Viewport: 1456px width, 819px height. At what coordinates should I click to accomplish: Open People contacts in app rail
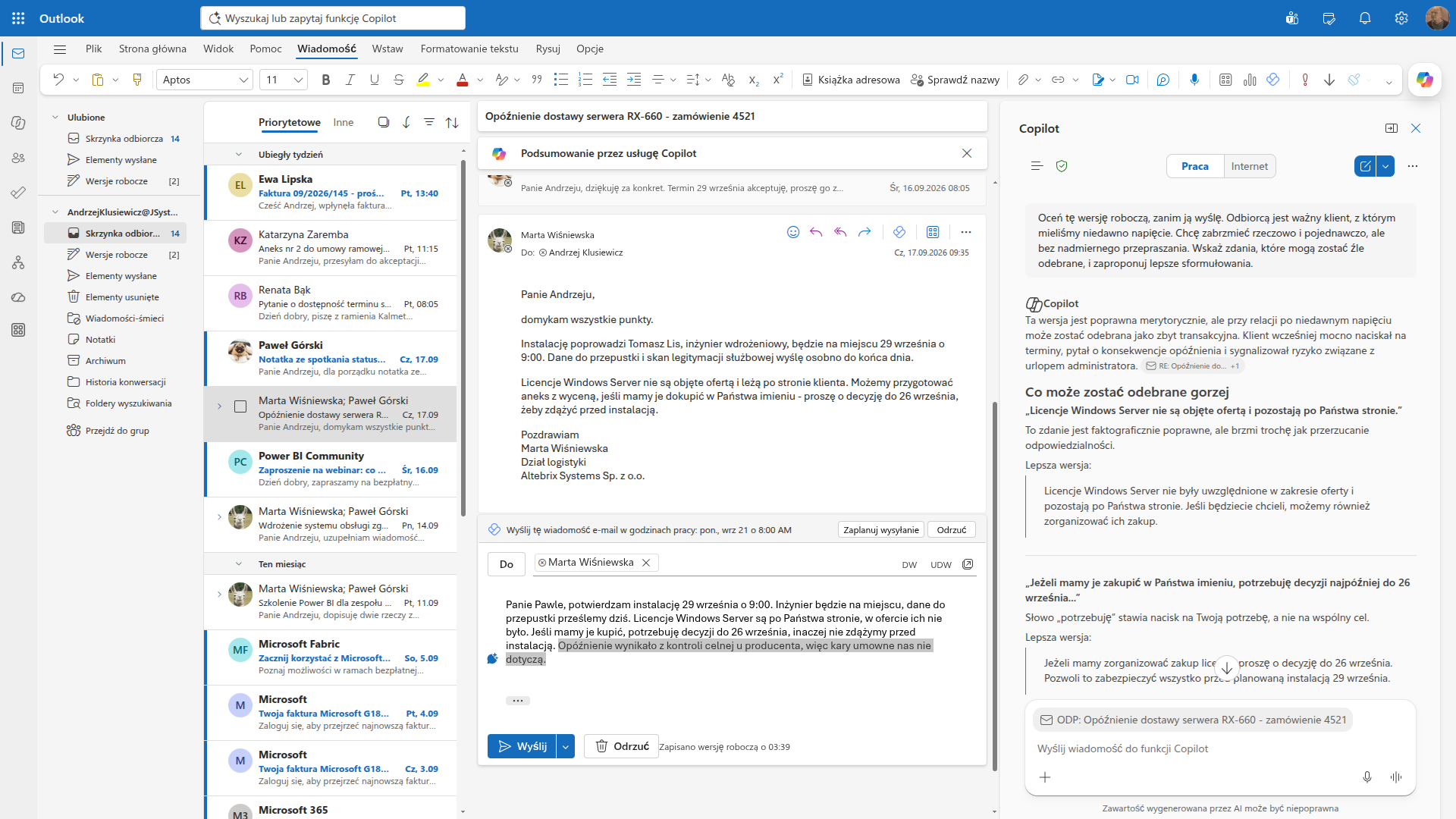18,158
